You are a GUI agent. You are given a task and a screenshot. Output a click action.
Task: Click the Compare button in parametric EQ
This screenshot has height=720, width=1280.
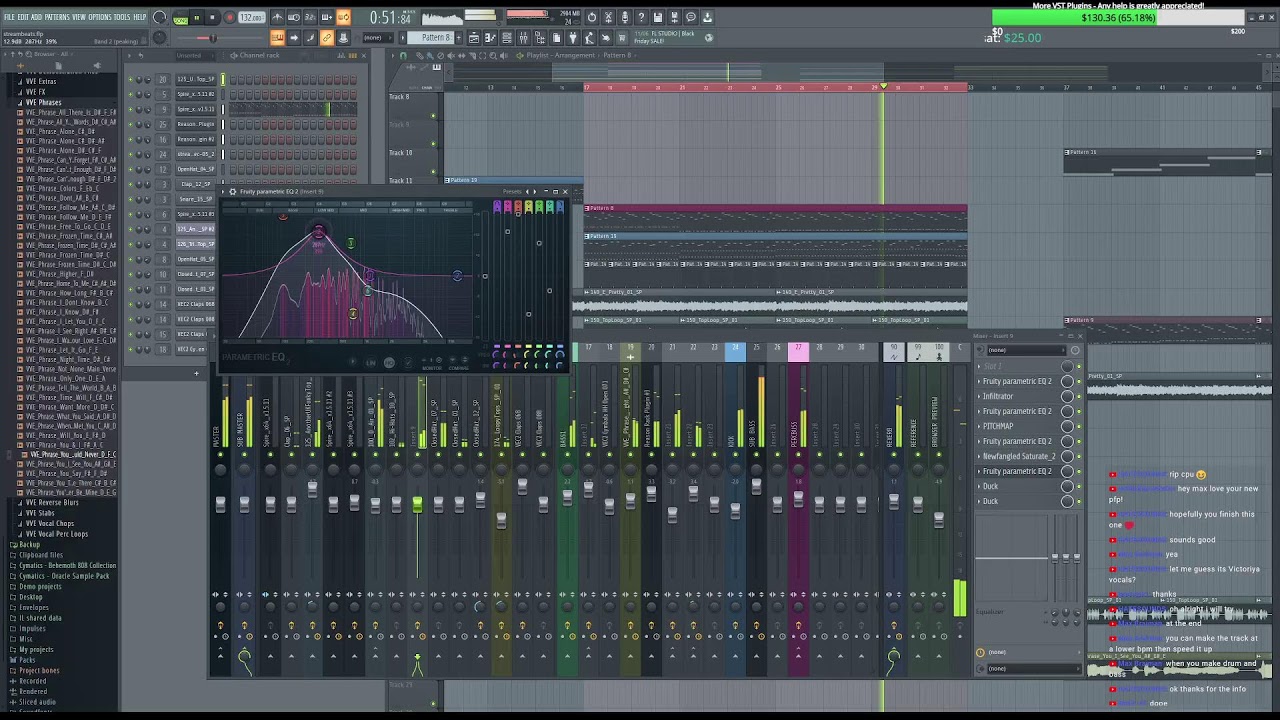coord(459,364)
